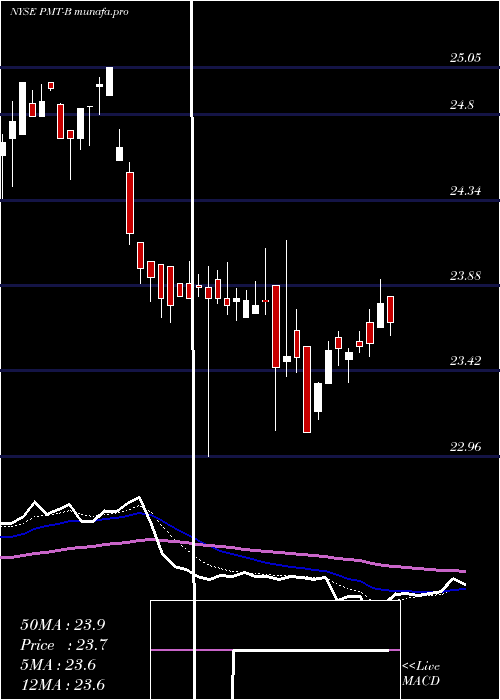Image resolution: width=500 pixels, height=700 pixels.
Task: Click the <<Live MACD label
Action: point(421,674)
